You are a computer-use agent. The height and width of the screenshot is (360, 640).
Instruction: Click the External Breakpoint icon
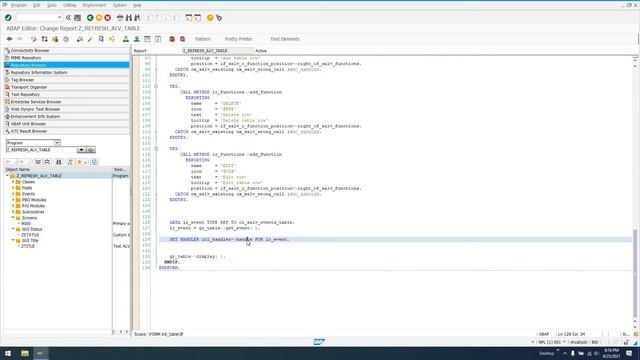coord(182,39)
